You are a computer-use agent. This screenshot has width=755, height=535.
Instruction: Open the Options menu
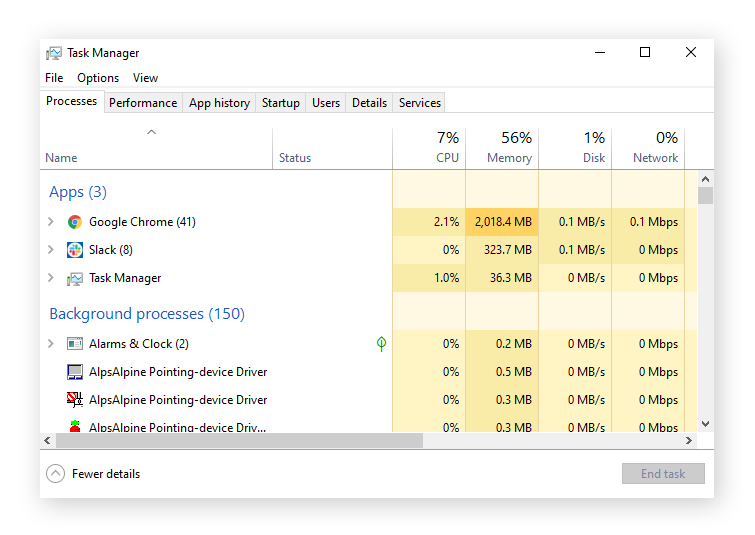pos(98,78)
